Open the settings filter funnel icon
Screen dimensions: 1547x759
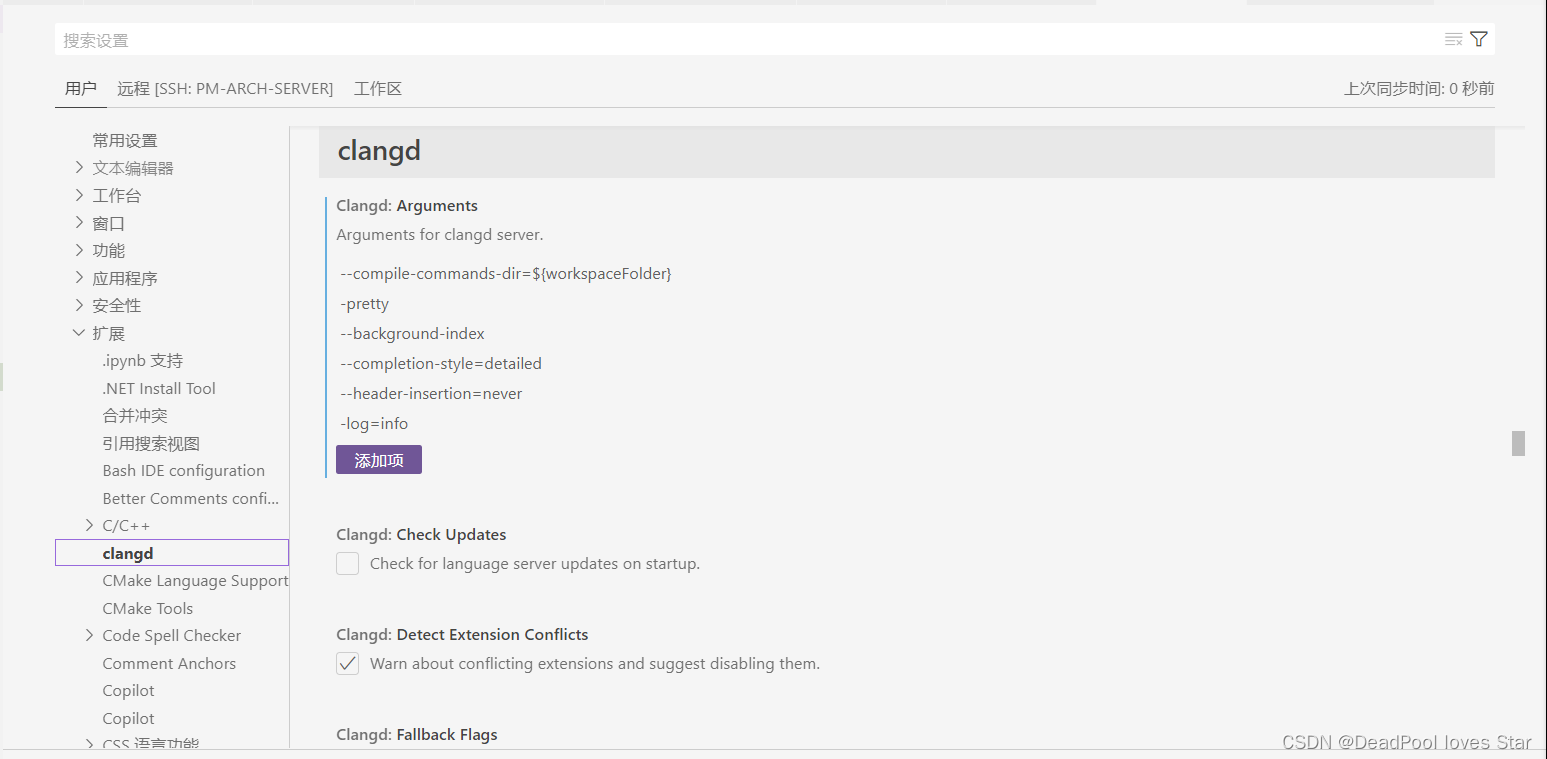[1479, 40]
